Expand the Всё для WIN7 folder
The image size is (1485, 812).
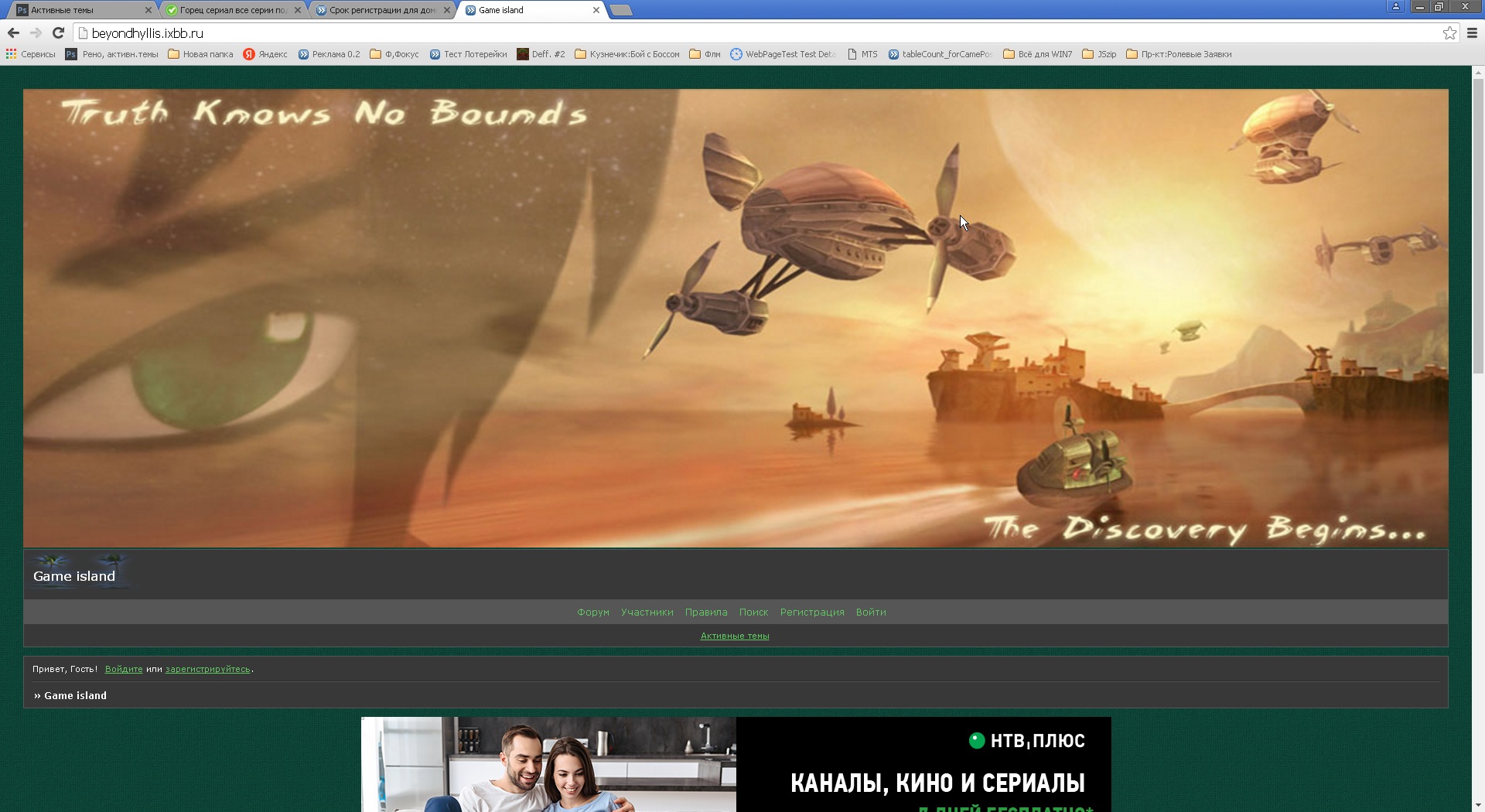coord(1037,54)
